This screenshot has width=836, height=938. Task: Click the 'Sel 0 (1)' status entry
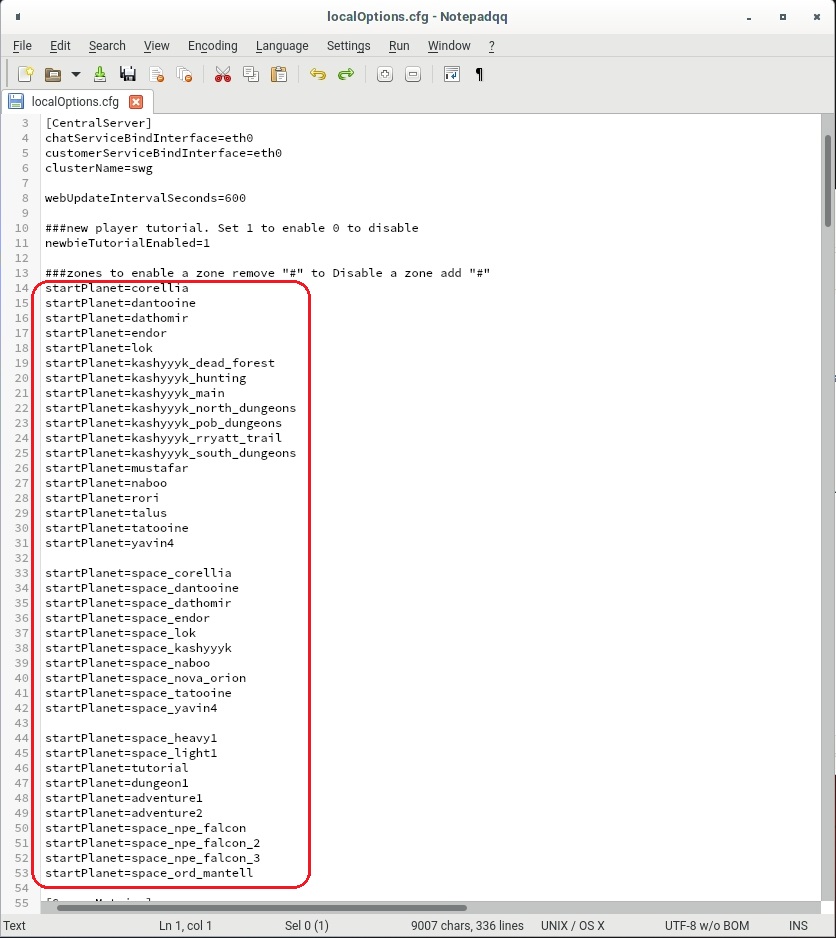coord(306,925)
